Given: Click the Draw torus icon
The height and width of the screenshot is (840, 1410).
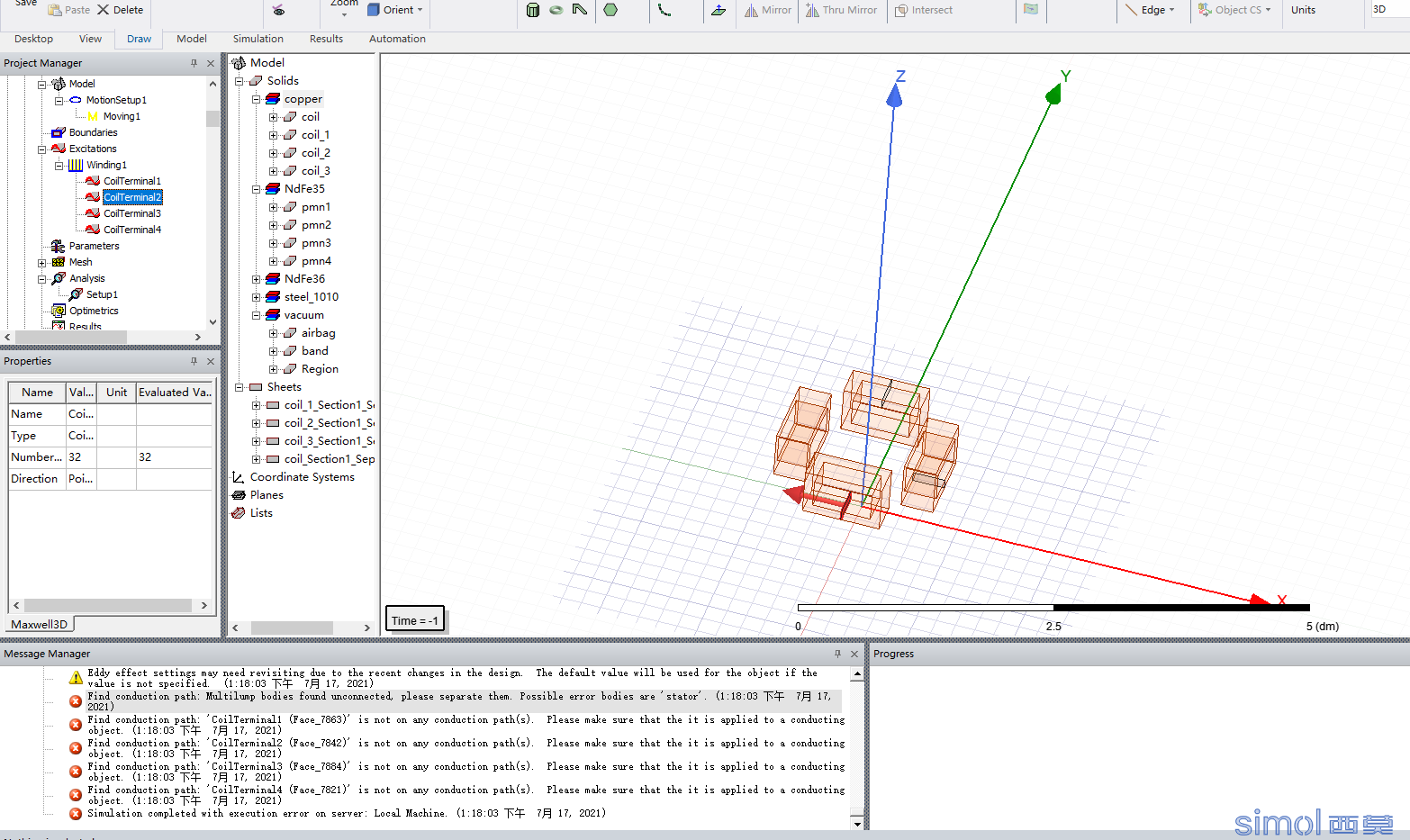Looking at the screenshot, I should pos(556,10).
